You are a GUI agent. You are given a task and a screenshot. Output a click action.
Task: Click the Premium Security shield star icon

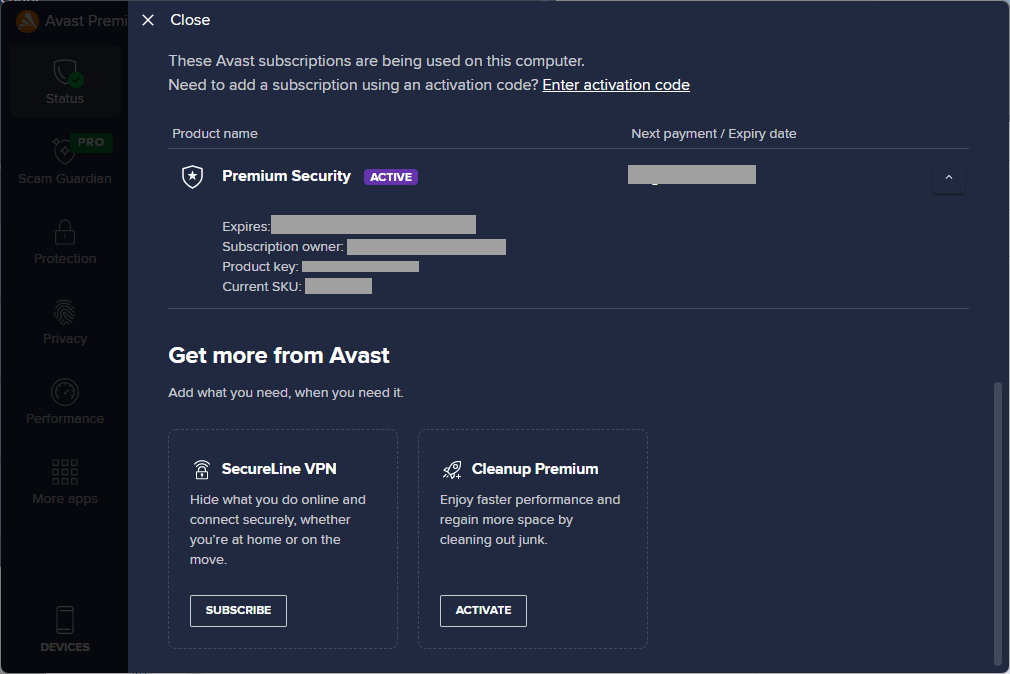pyautogui.click(x=193, y=177)
